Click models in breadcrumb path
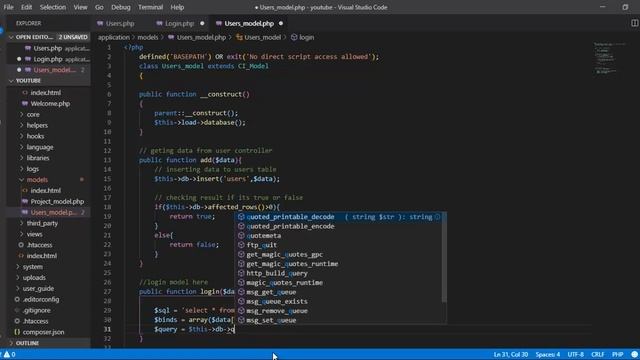Viewport: 640px width, 360px height. 147,37
